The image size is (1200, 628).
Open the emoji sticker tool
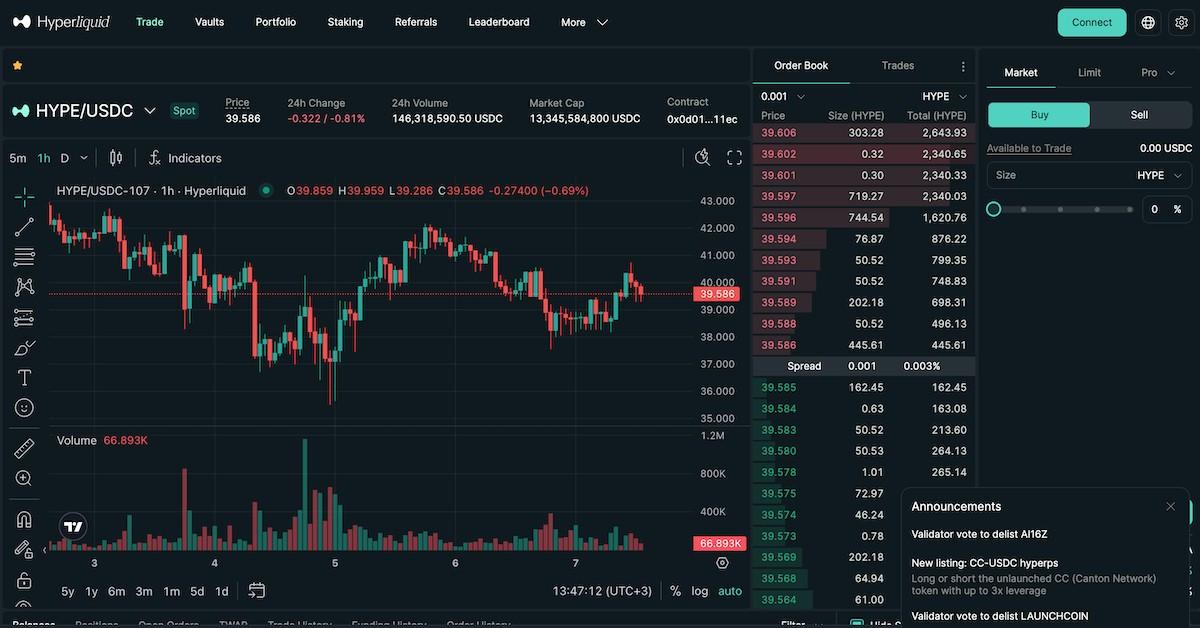[24, 408]
